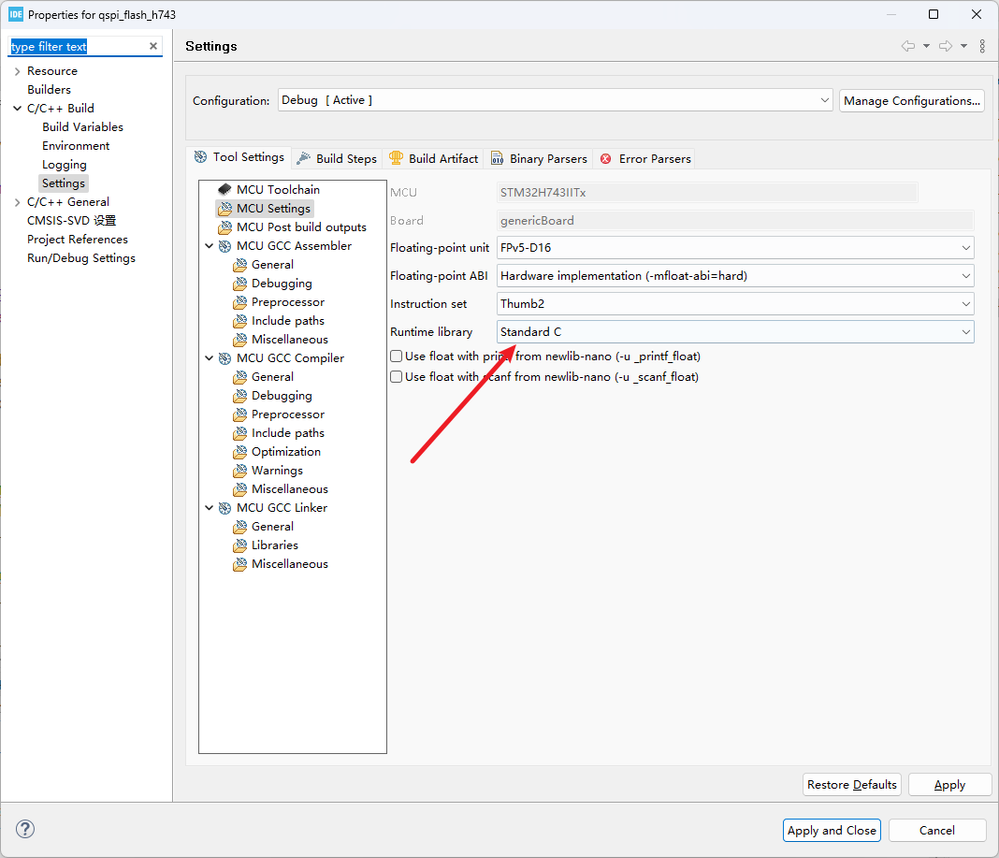Enable float with printf from newlib-nano

click(396, 356)
